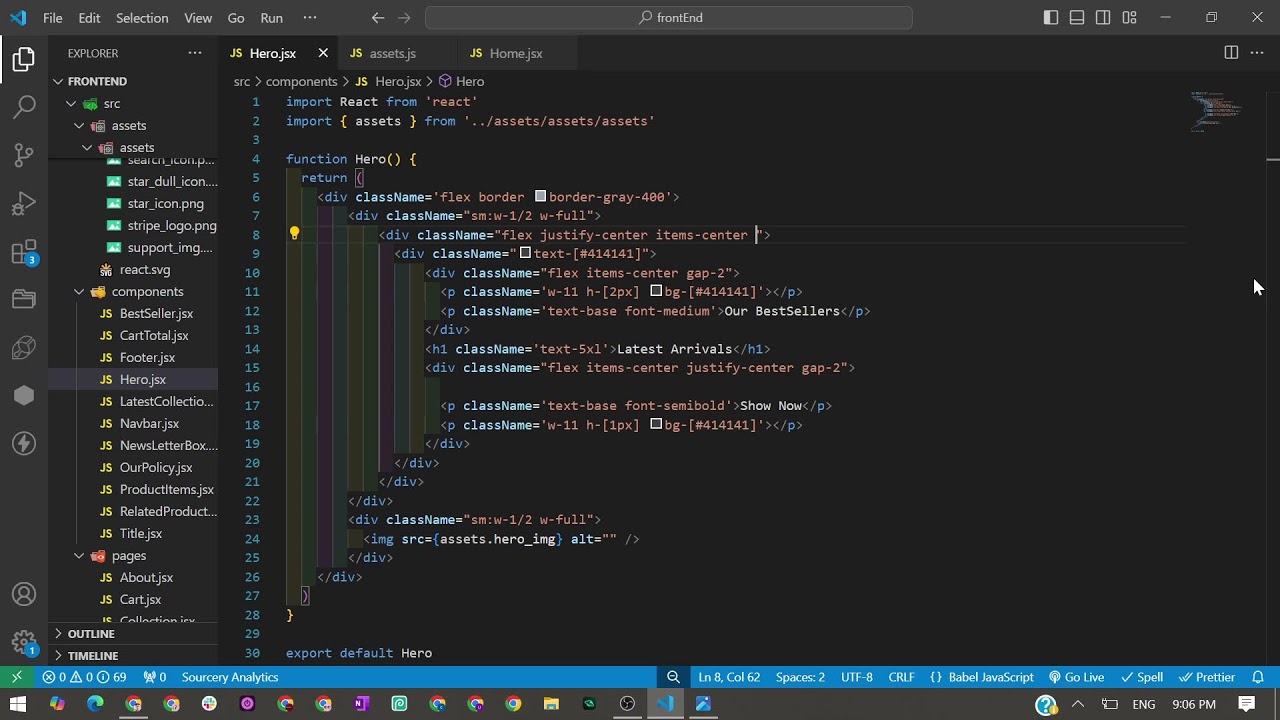Open the Selection menu
This screenshot has height=720, width=1280.
(x=142, y=18)
